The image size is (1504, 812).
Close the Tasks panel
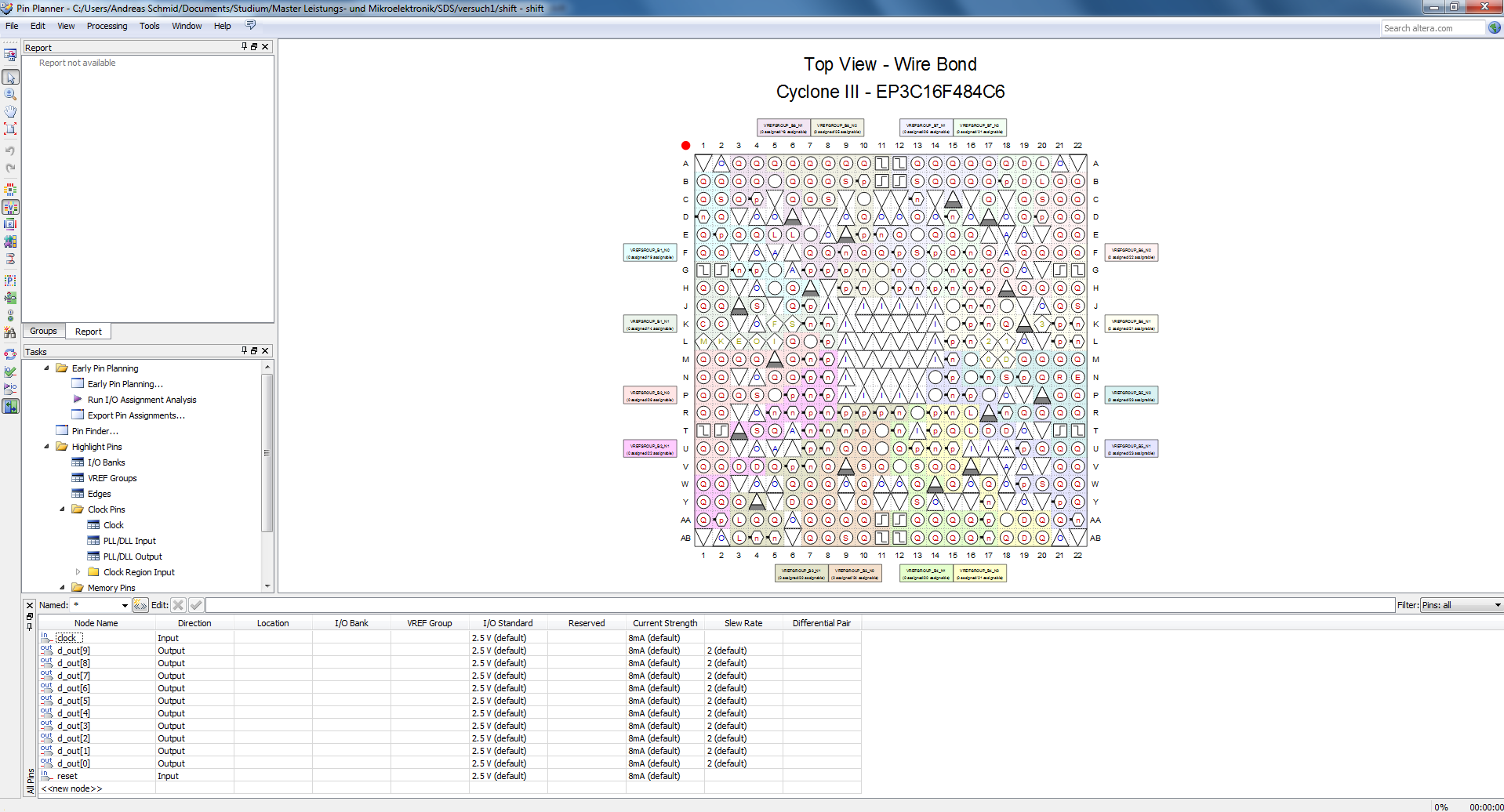pyautogui.click(x=265, y=351)
